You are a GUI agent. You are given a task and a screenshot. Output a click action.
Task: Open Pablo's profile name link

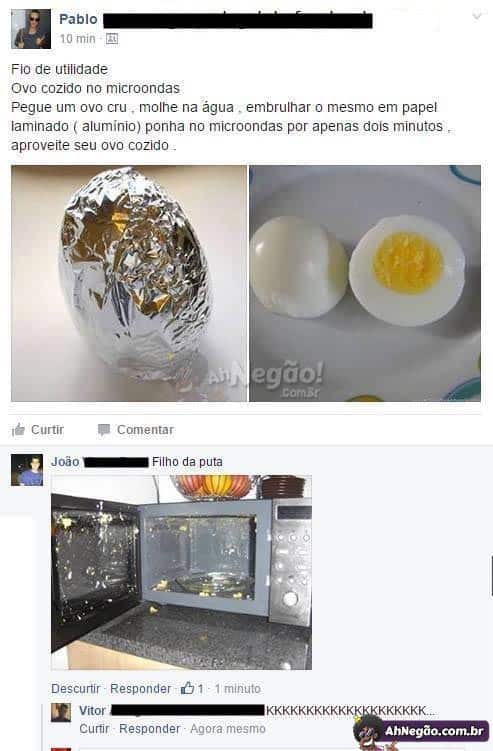[78, 19]
